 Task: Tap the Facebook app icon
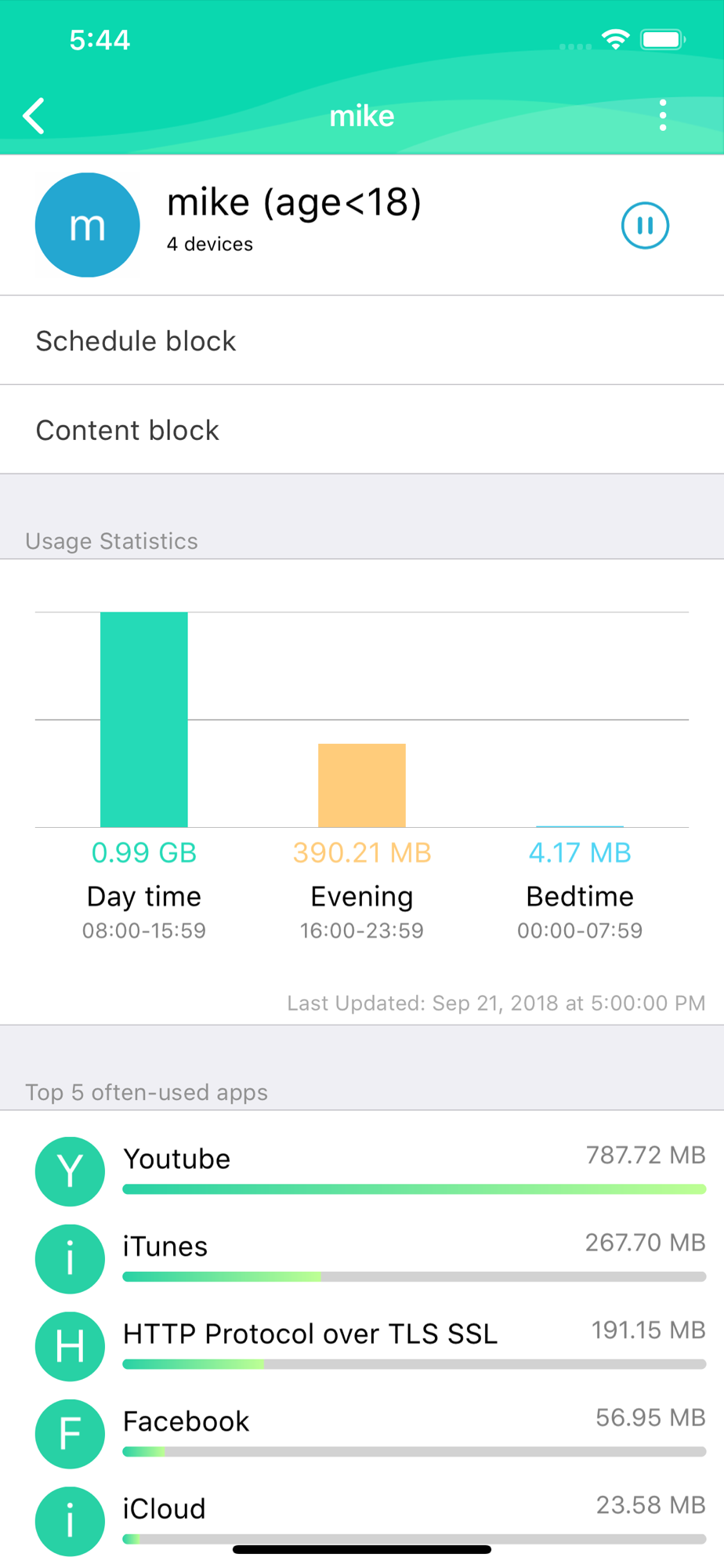tap(70, 1434)
